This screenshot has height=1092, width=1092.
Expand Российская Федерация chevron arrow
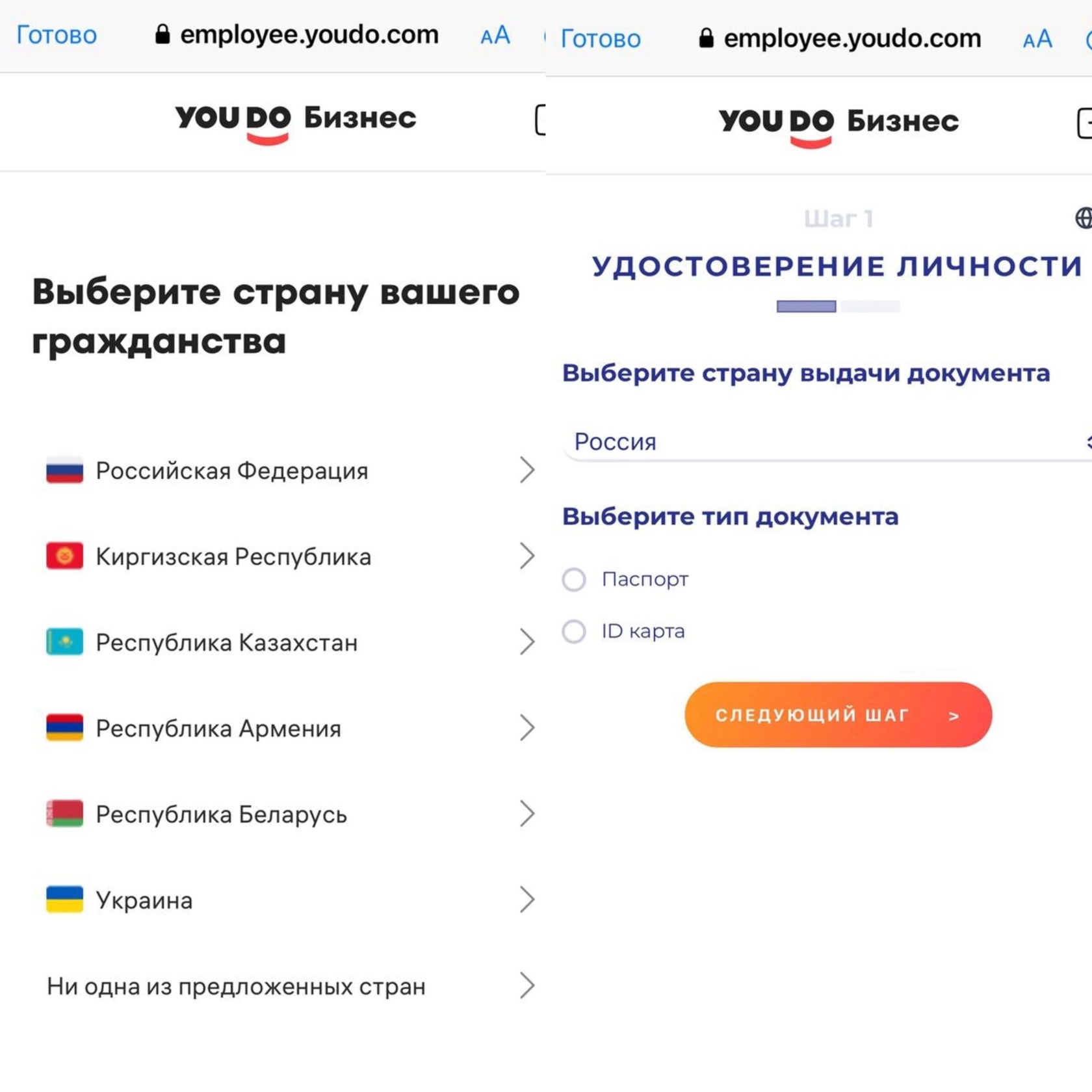526,470
